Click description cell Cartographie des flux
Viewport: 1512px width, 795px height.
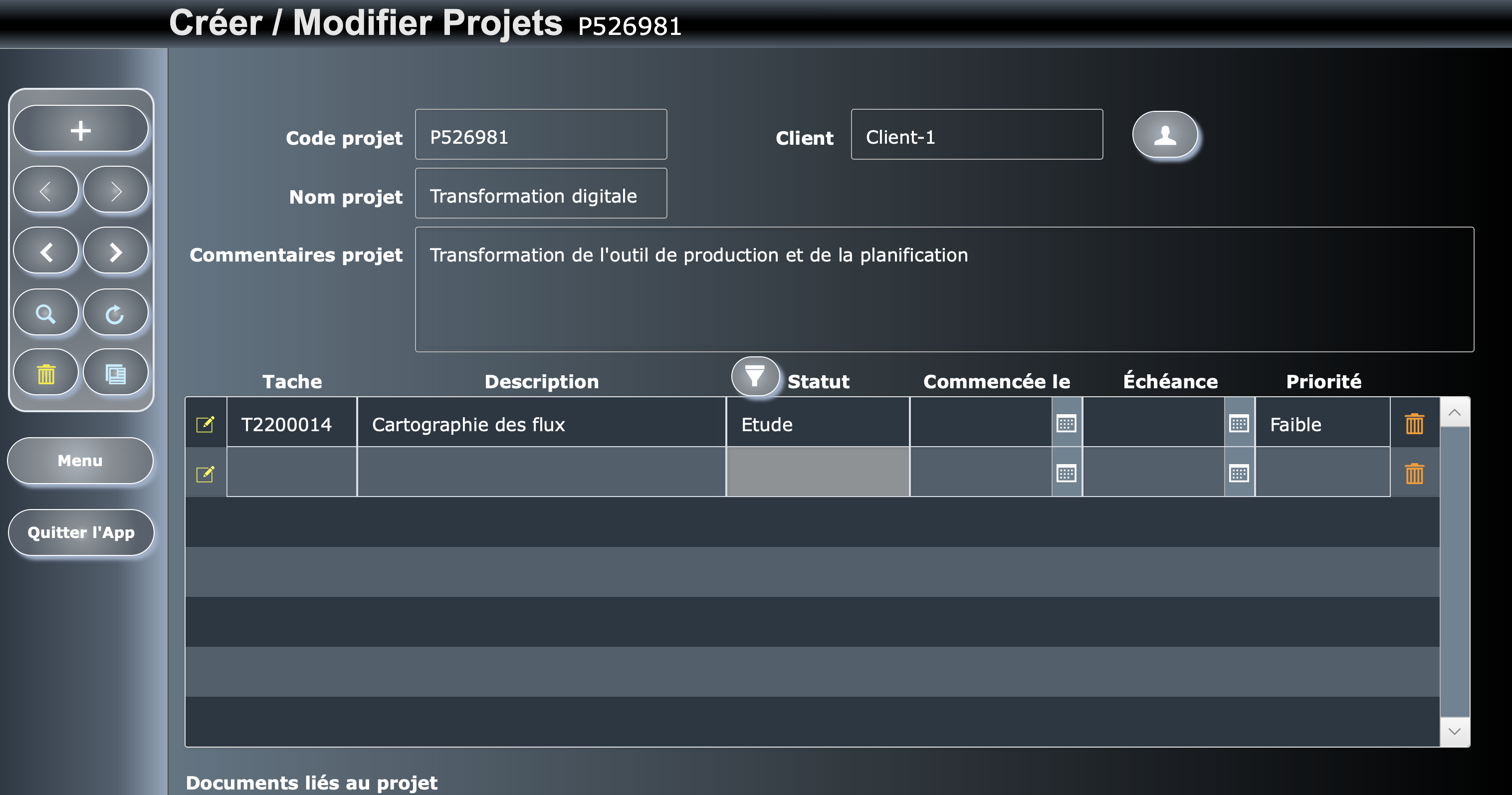[541, 423]
